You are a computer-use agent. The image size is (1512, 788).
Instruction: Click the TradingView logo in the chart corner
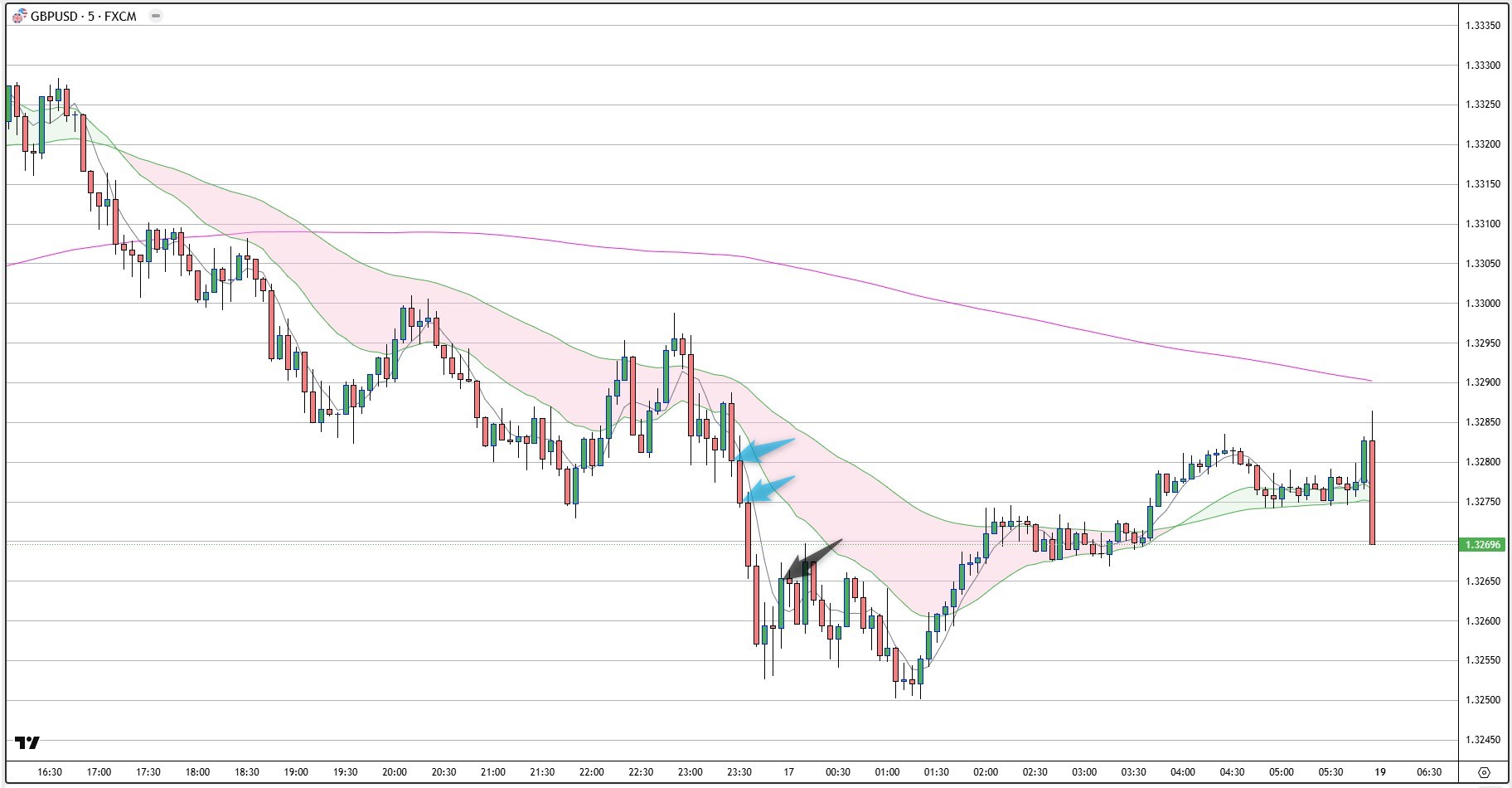[x=27, y=742]
